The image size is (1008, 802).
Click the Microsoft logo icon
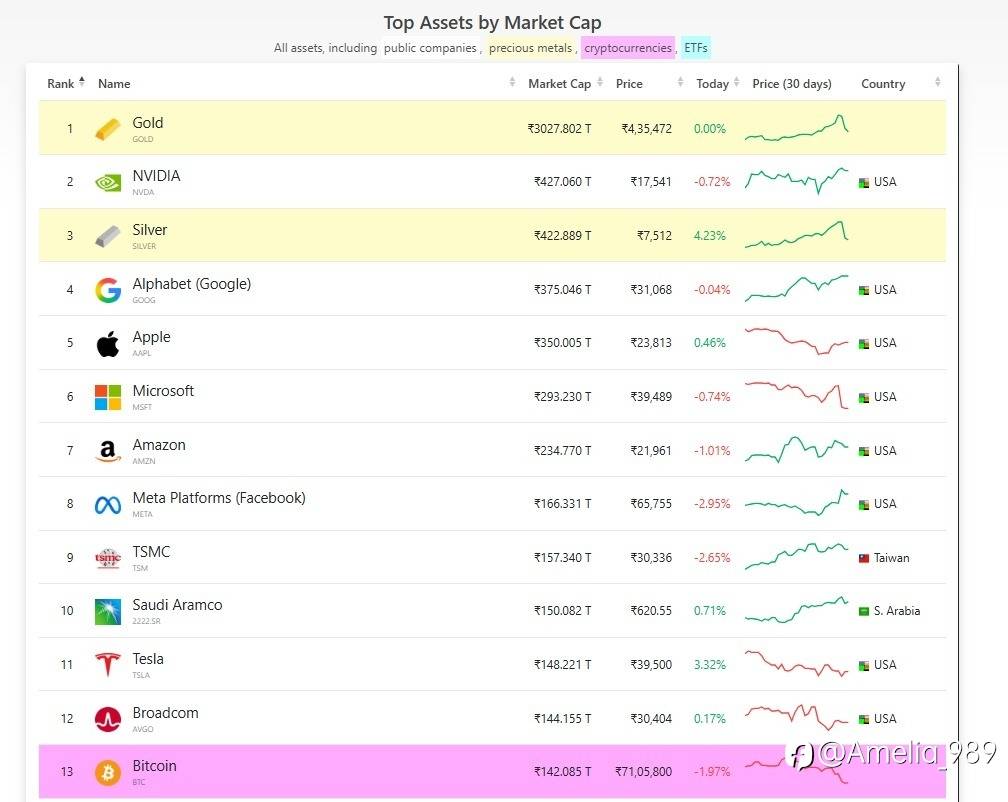(x=107, y=397)
